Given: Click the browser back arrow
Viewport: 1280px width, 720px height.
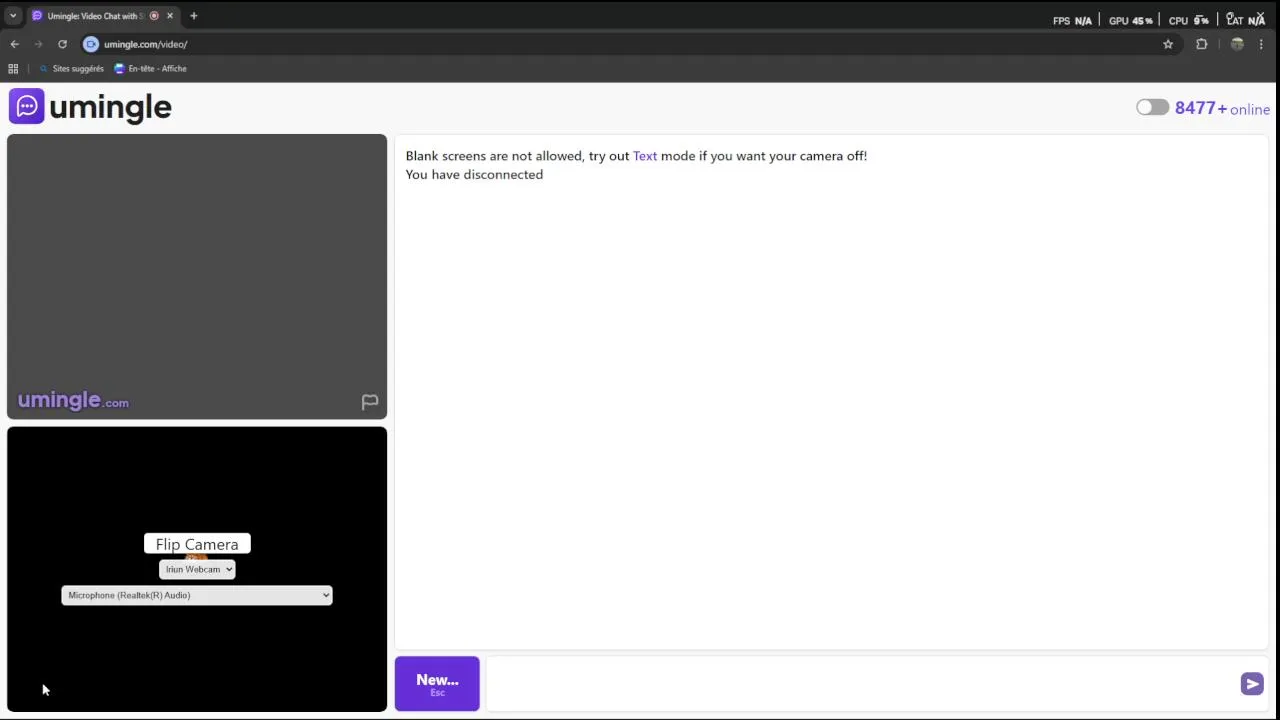Looking at the screenshot, I should coord(15,44).
